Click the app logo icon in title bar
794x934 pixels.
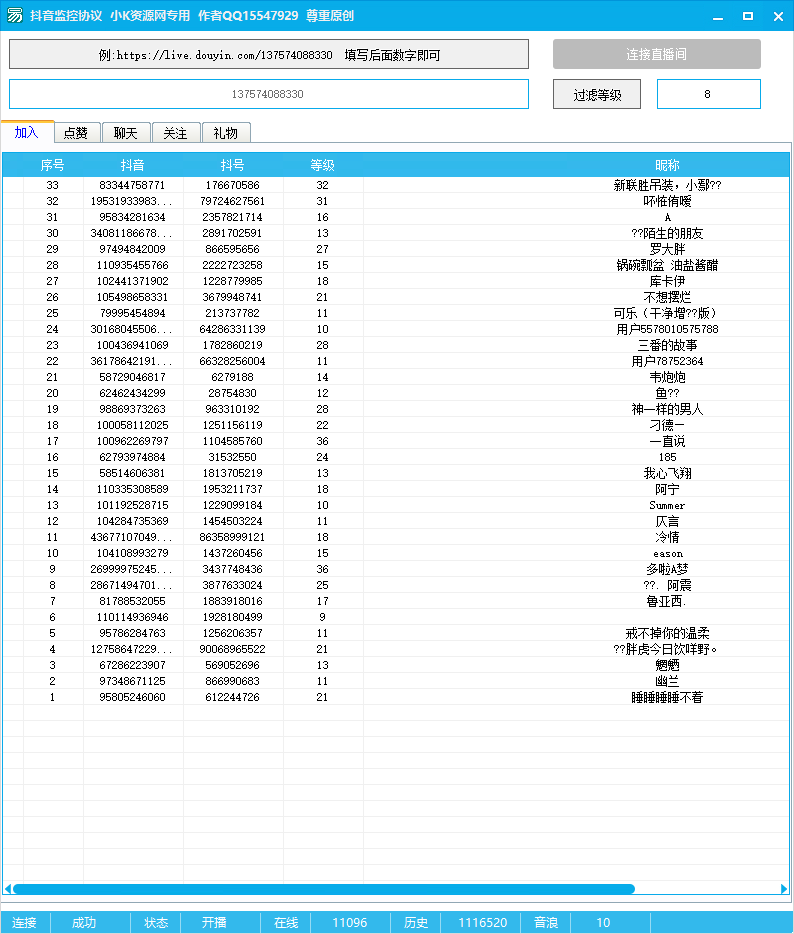[x=15, y=16]
